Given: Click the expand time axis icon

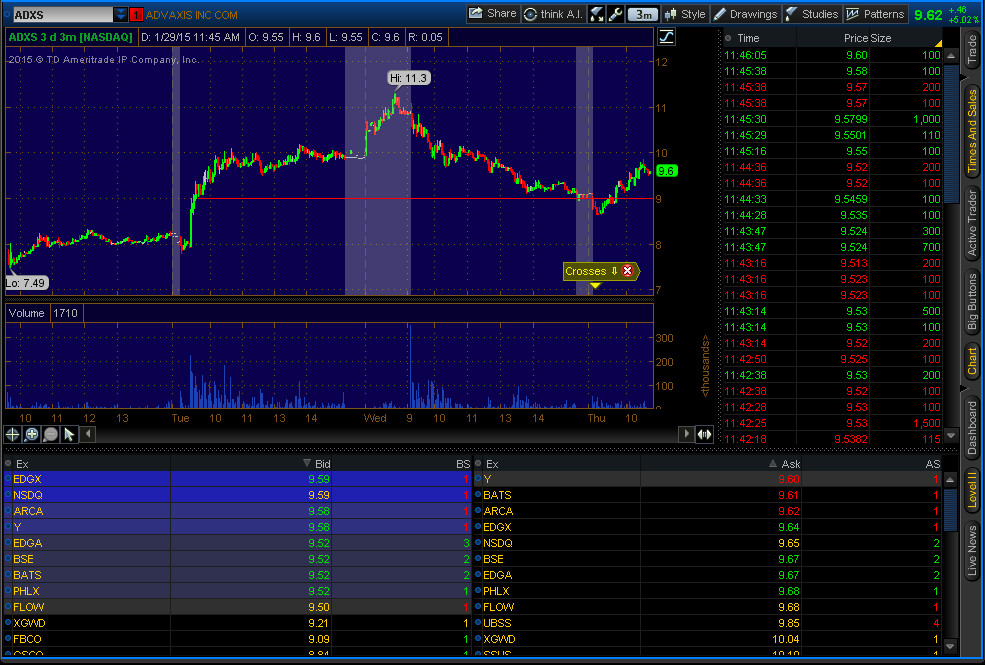Looking at the screenshot, I should (705, 434).
